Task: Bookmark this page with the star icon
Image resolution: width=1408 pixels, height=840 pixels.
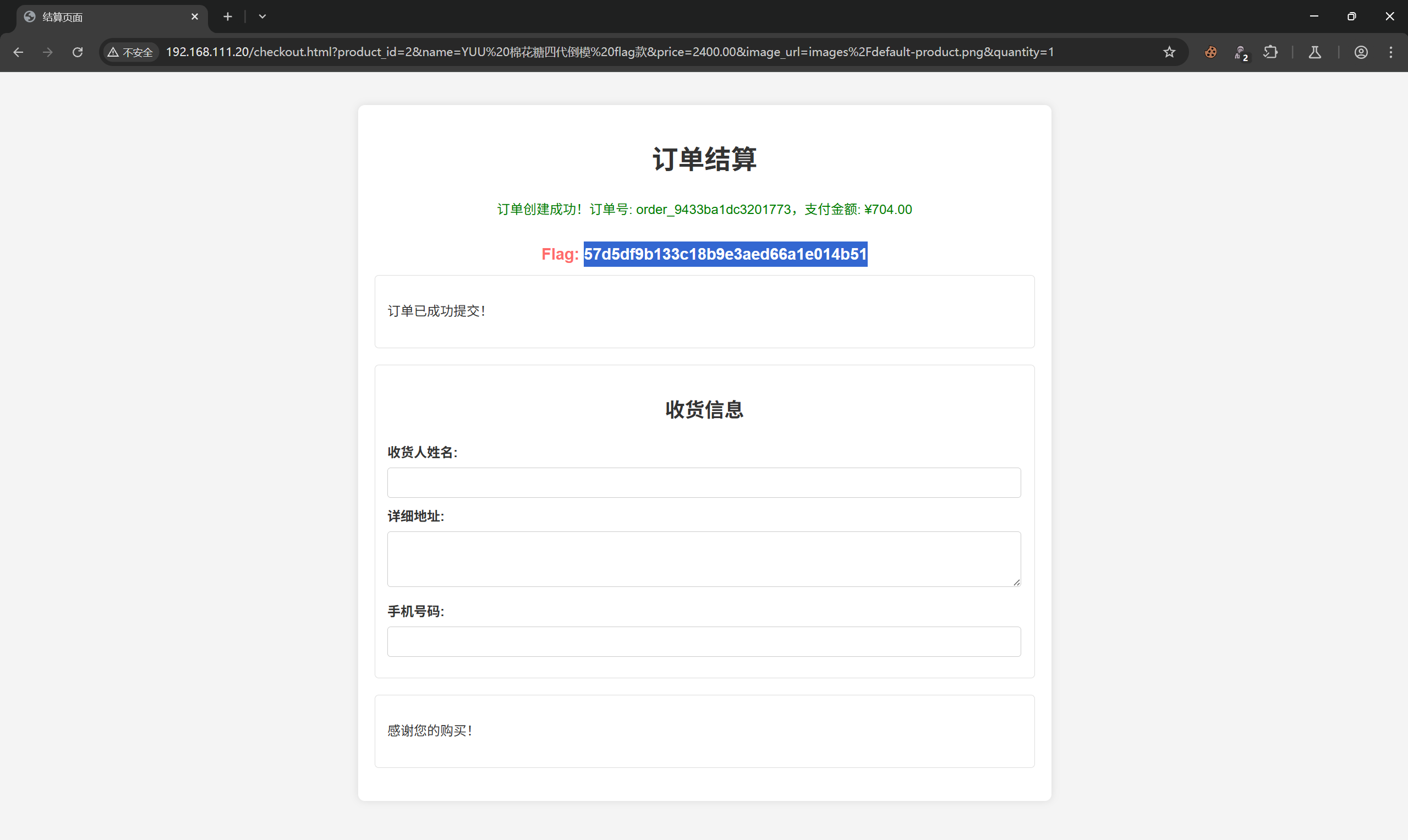Action: point(1169,52)
